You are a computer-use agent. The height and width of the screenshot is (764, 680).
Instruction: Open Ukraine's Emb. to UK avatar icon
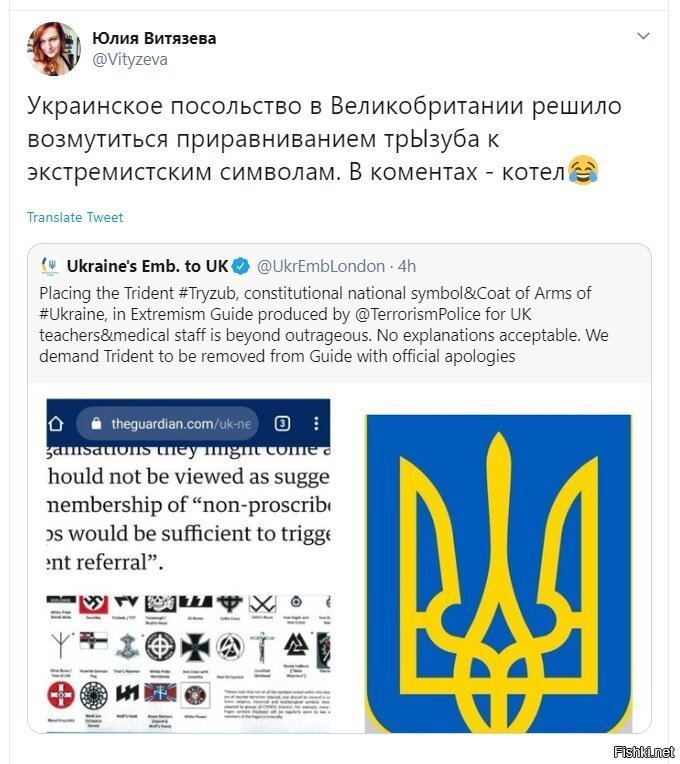tap(50, 267)
